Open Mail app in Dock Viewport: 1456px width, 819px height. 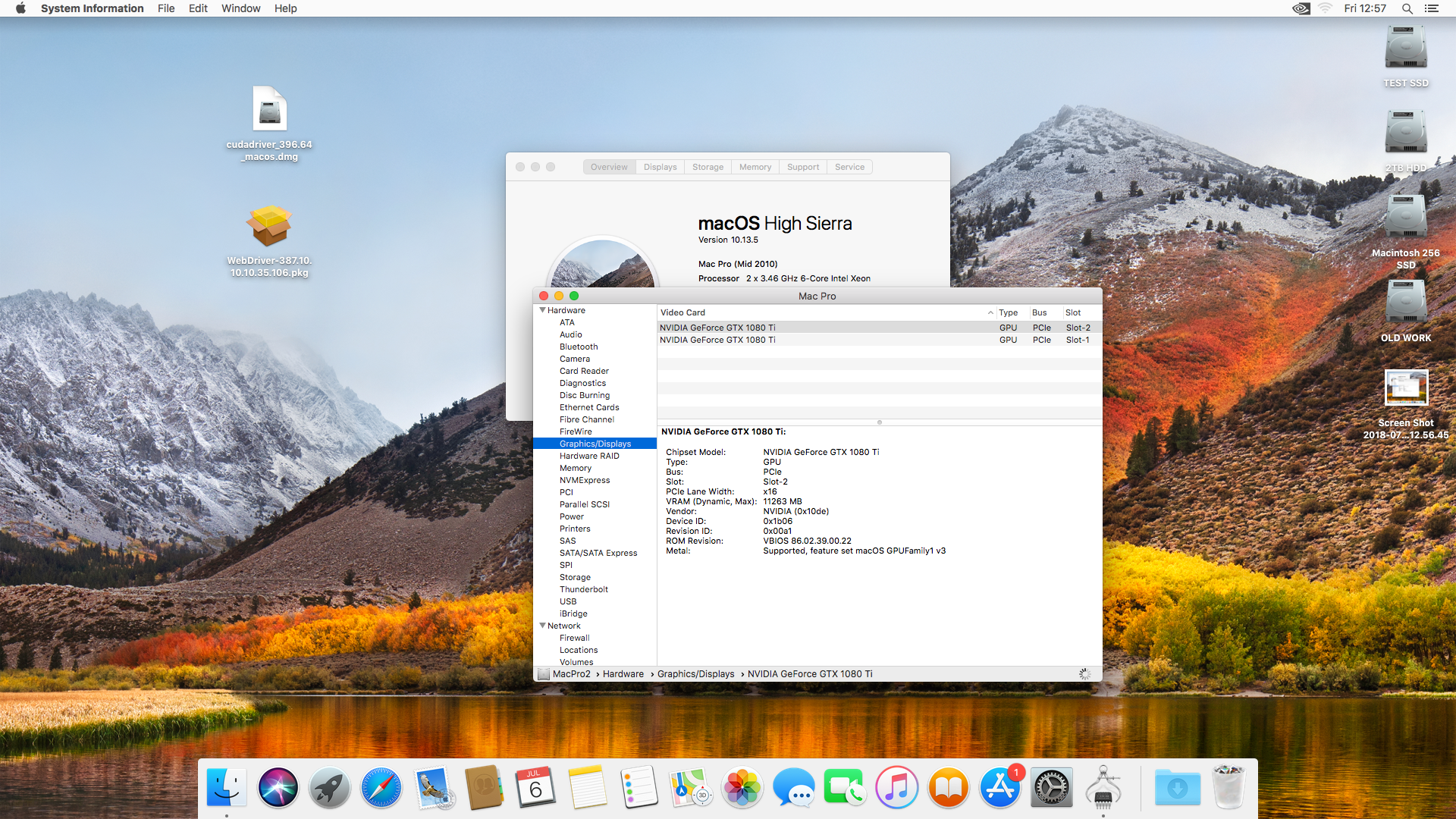(x=433, y=787)
